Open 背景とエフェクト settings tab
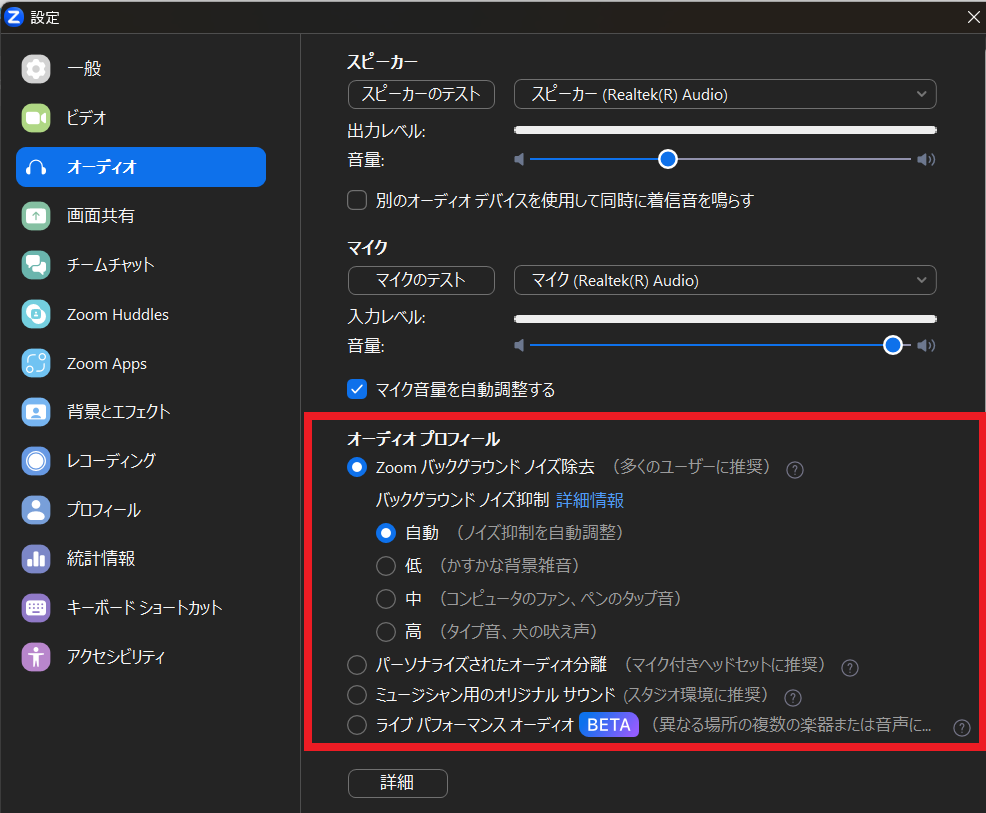Image resolution: width=986 pixels, height=813 pixels. (141, 412)
